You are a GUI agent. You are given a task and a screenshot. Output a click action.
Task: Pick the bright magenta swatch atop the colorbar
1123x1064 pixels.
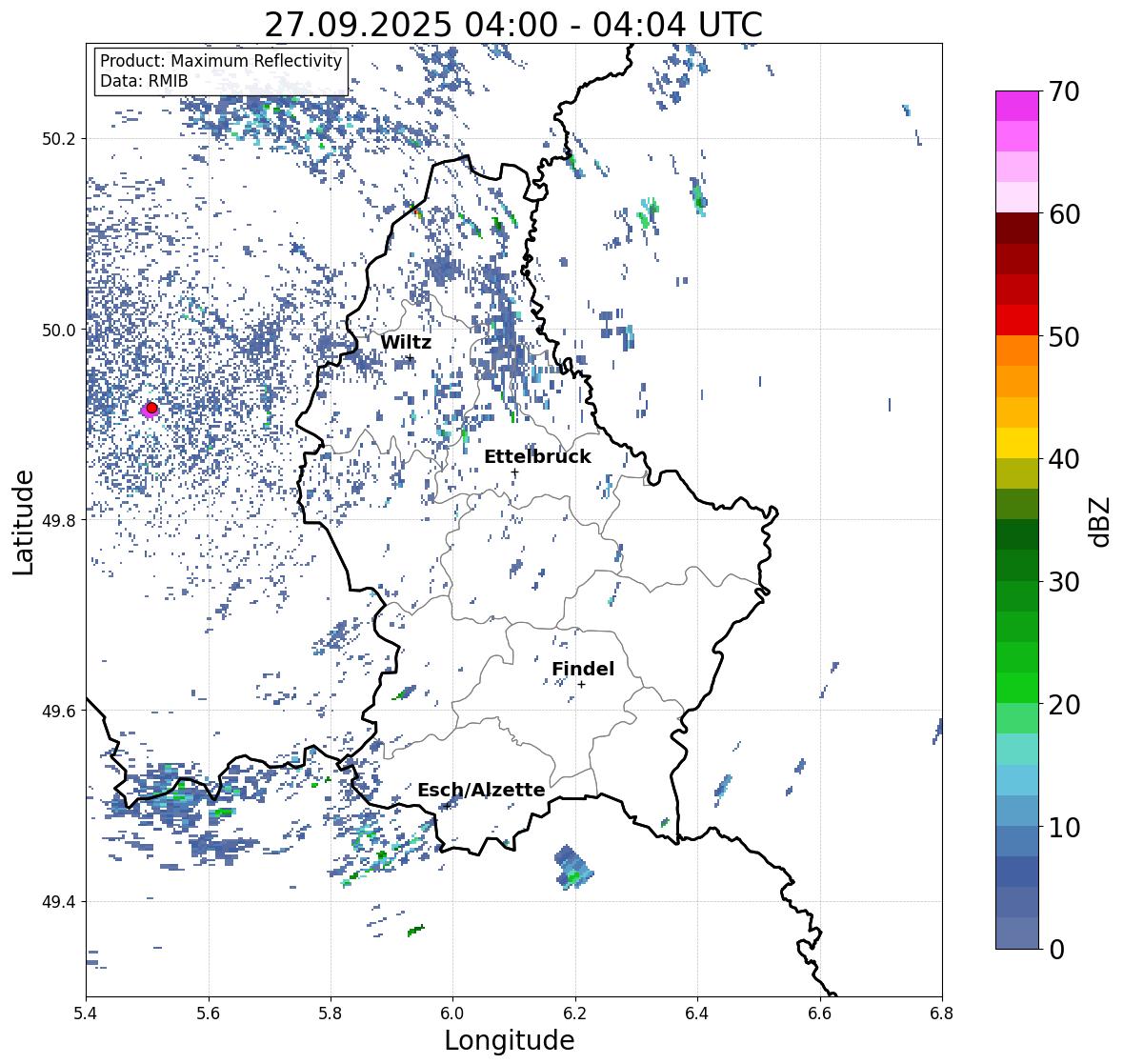click(1017, 106)
